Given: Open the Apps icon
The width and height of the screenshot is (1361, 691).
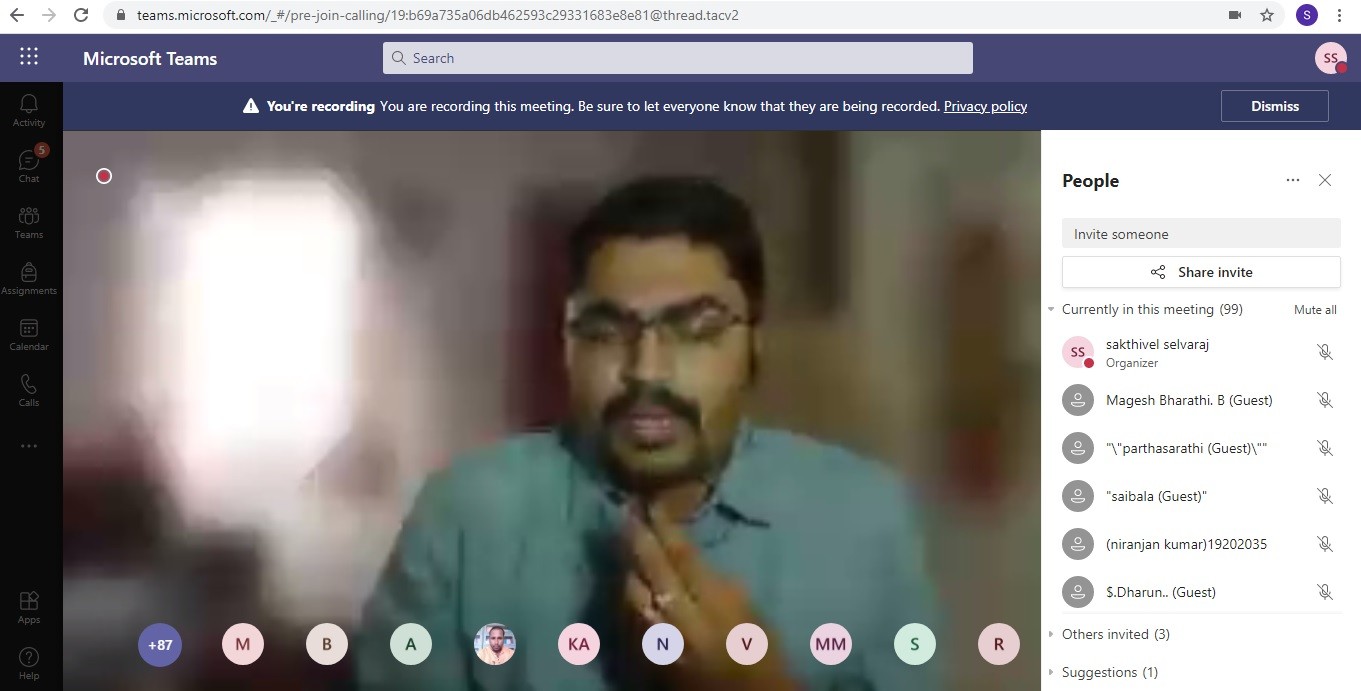Looking at the screenshot, I should 29,606.
